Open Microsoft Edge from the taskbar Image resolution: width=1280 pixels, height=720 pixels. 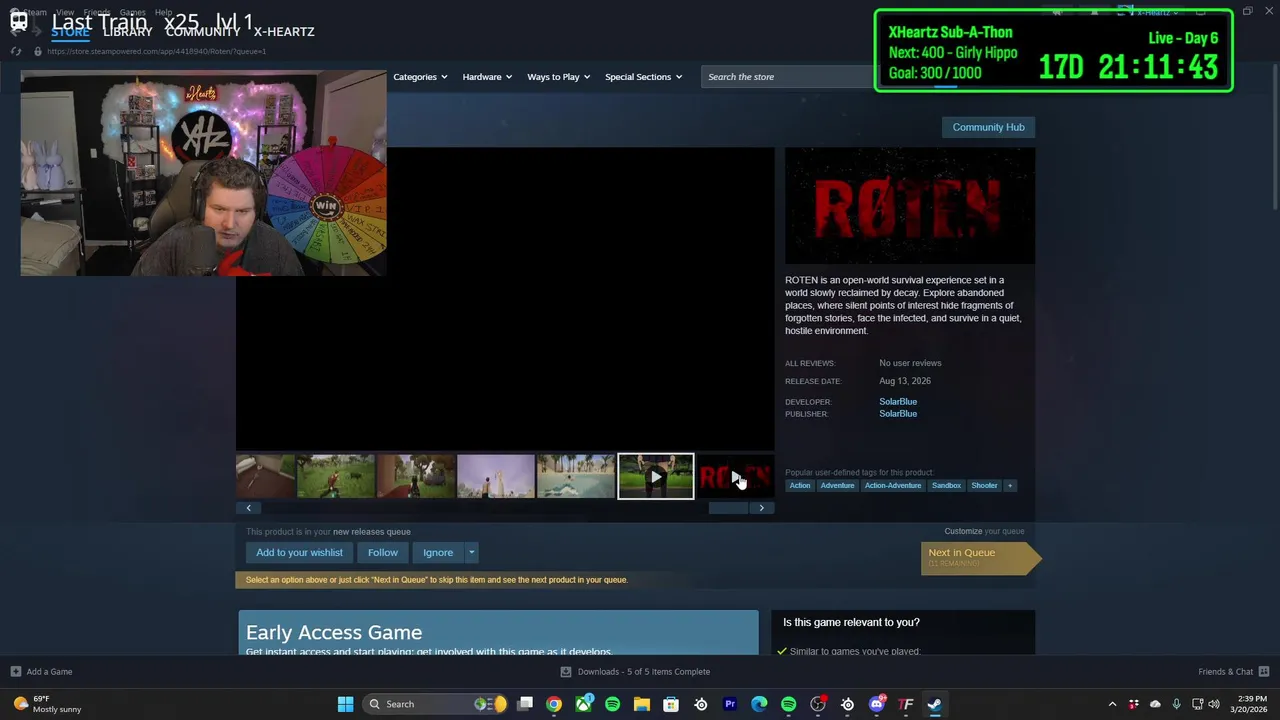[x=759, y=704]
